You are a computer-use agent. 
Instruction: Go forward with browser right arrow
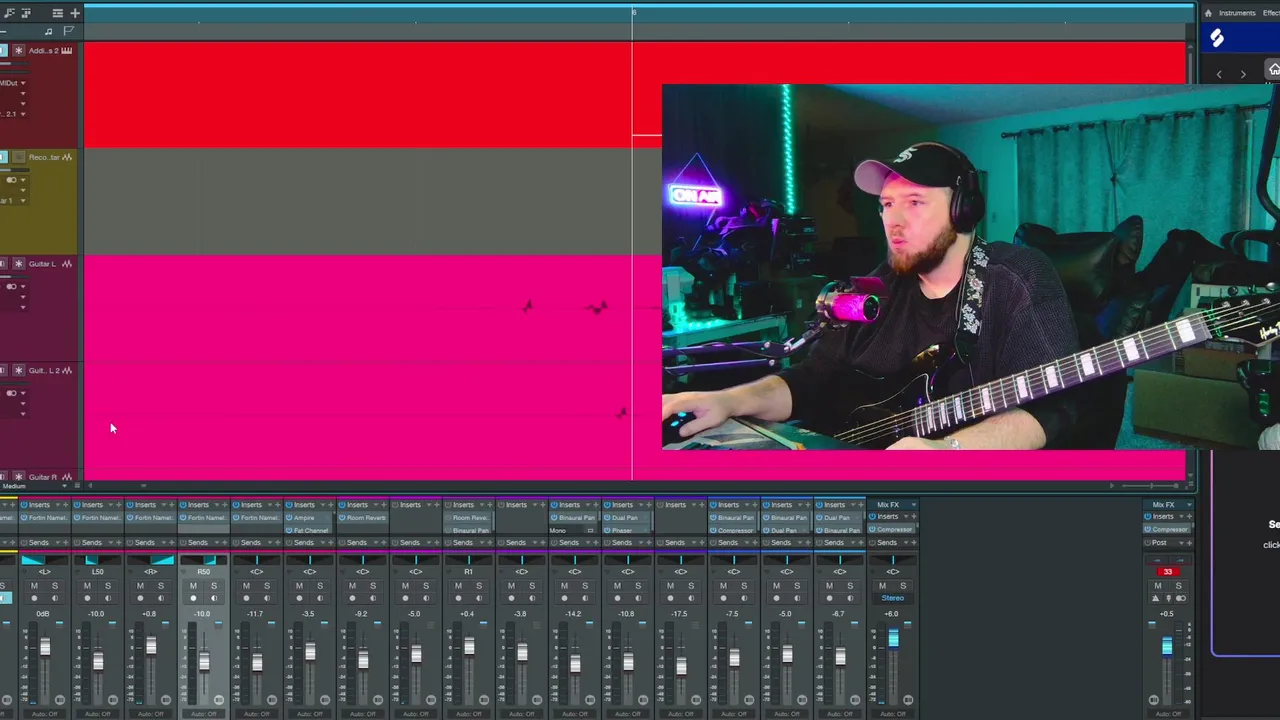1243,74
